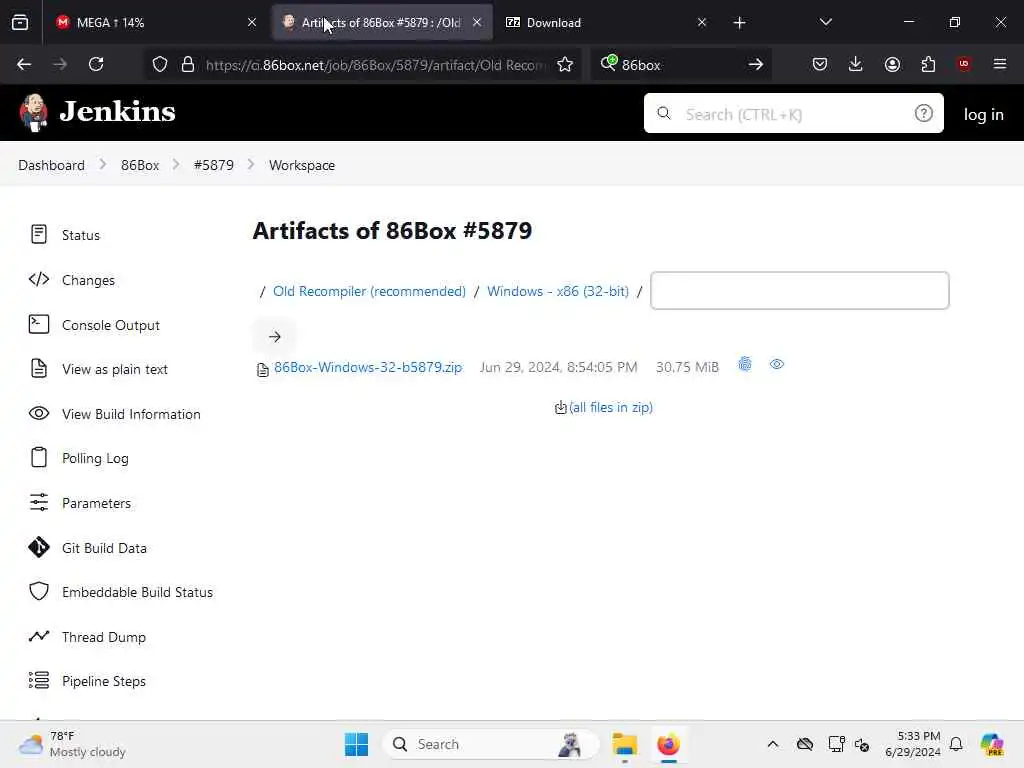Click Workspace in the breadcrumb
This screenshot has height=768, width=1024.
pos(302,165)
